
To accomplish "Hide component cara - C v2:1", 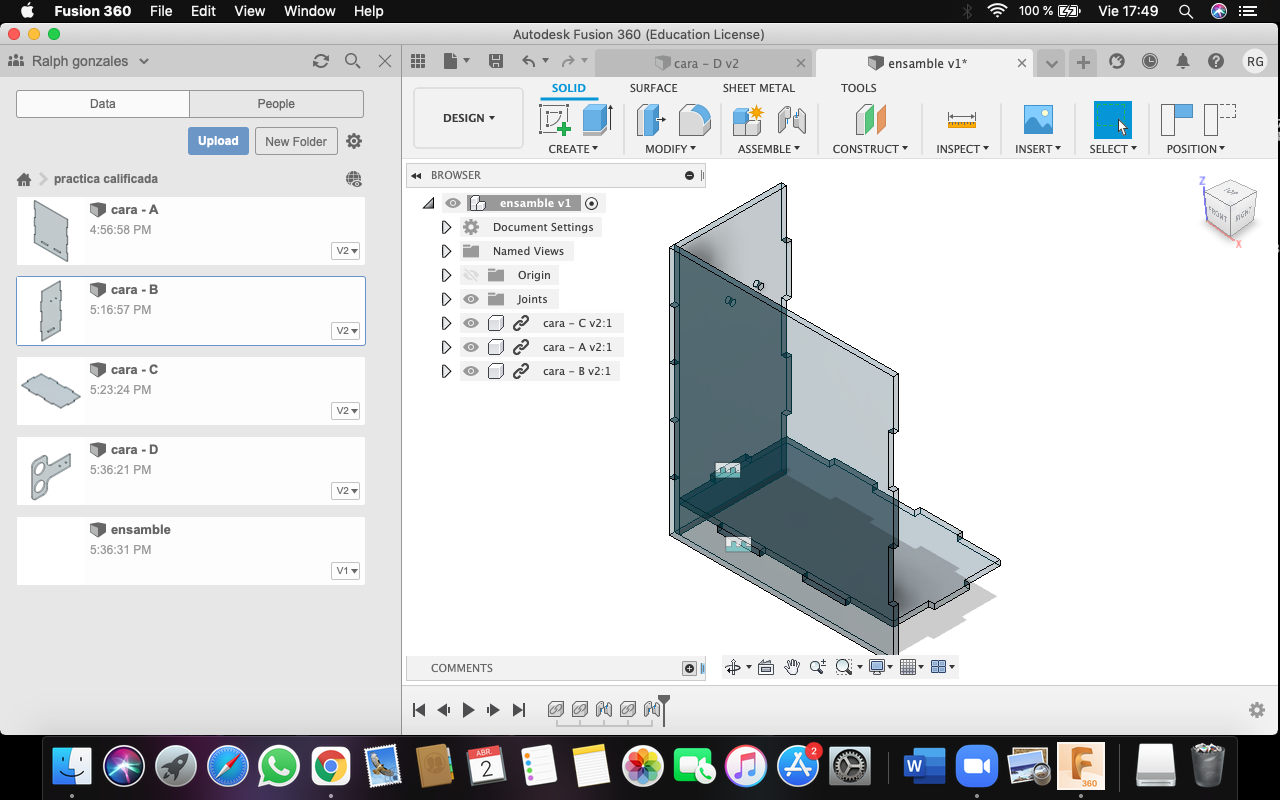I will pyautogui.click(x=471, y=323).
